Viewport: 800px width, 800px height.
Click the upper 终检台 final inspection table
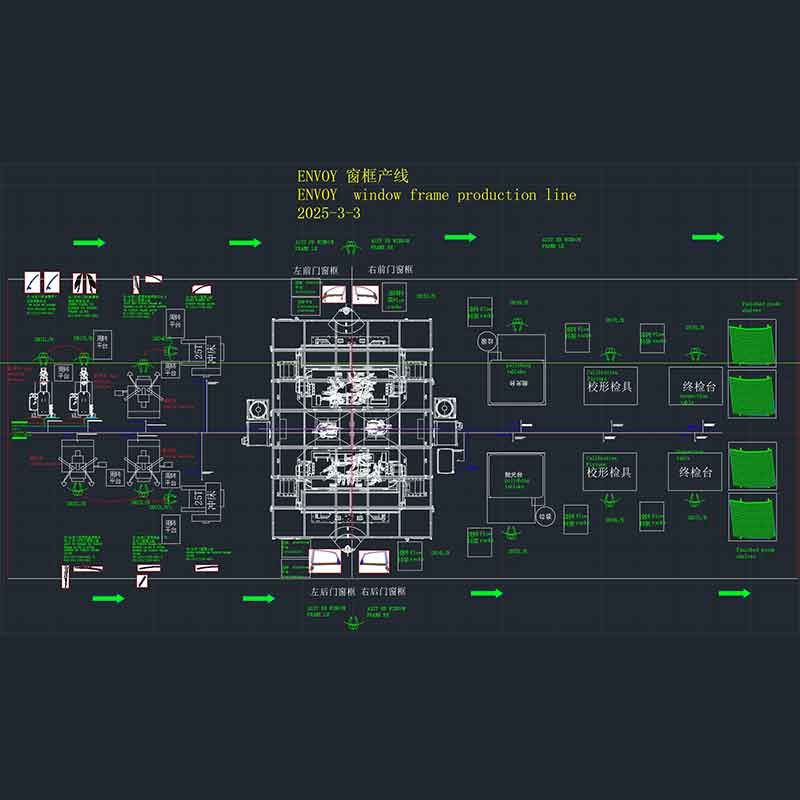click(696, 386)
